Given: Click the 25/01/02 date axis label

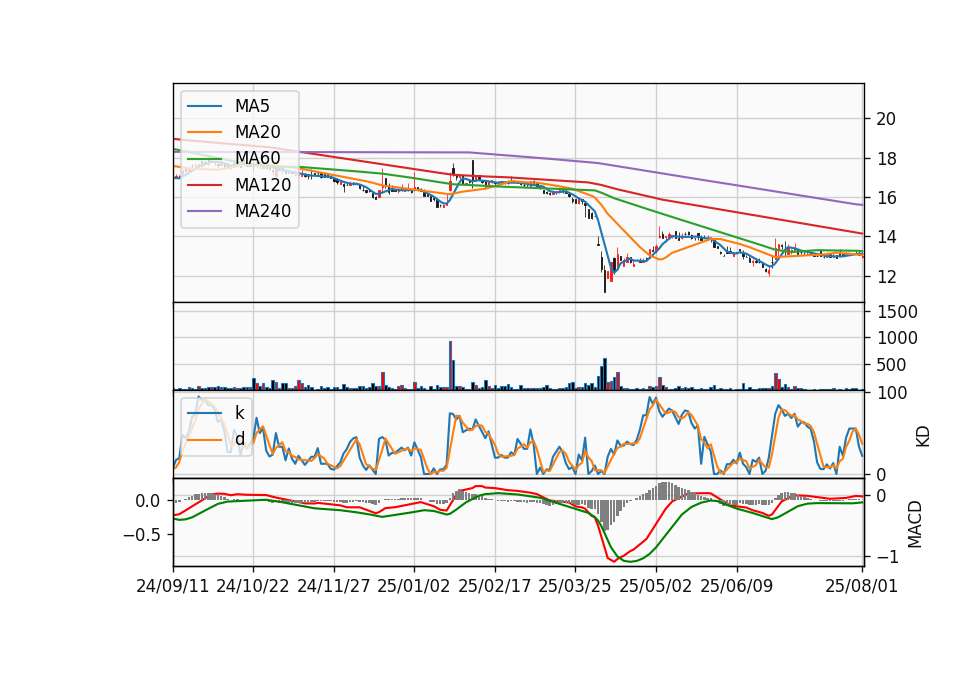Looking at the screenshot, I should (x=414, y=586).
